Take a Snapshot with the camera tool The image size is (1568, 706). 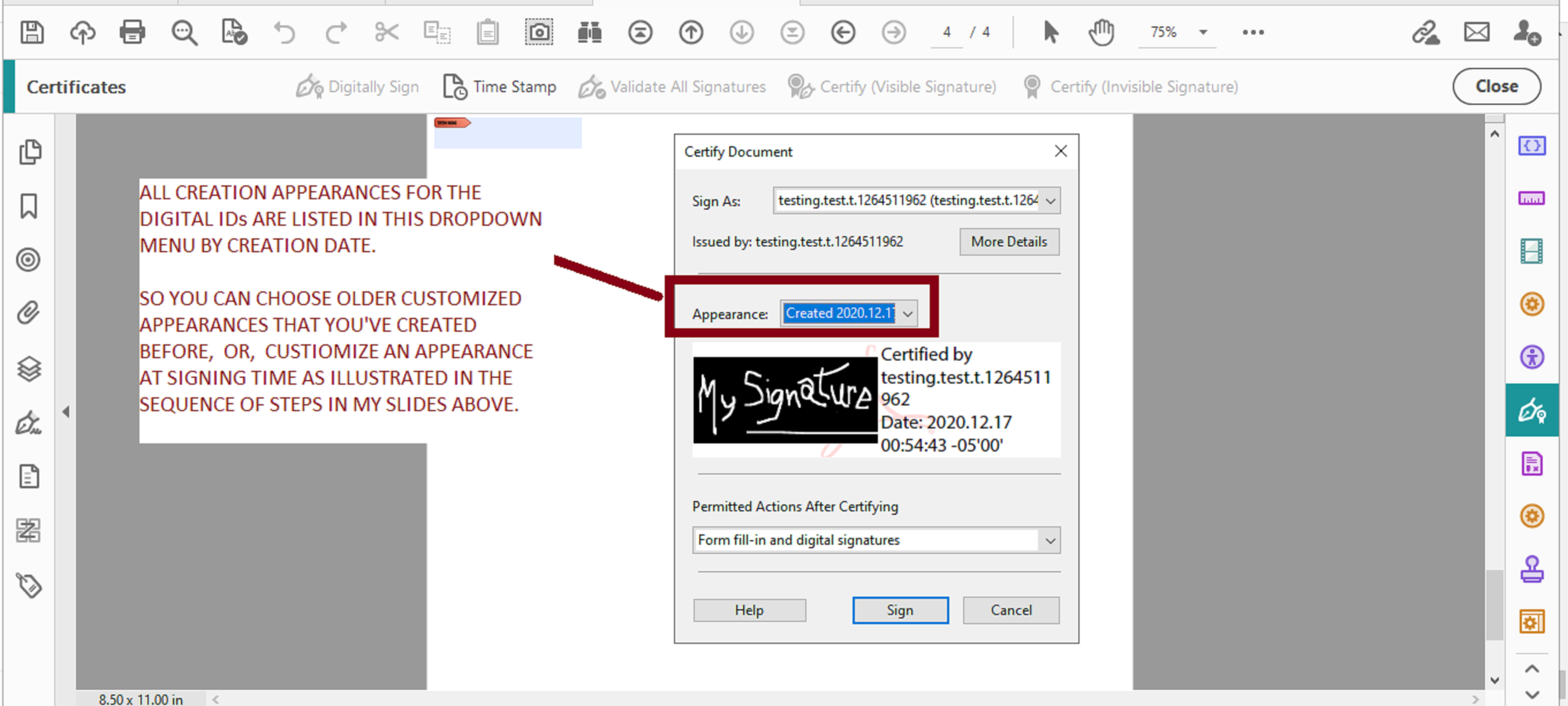click(538, 32)
